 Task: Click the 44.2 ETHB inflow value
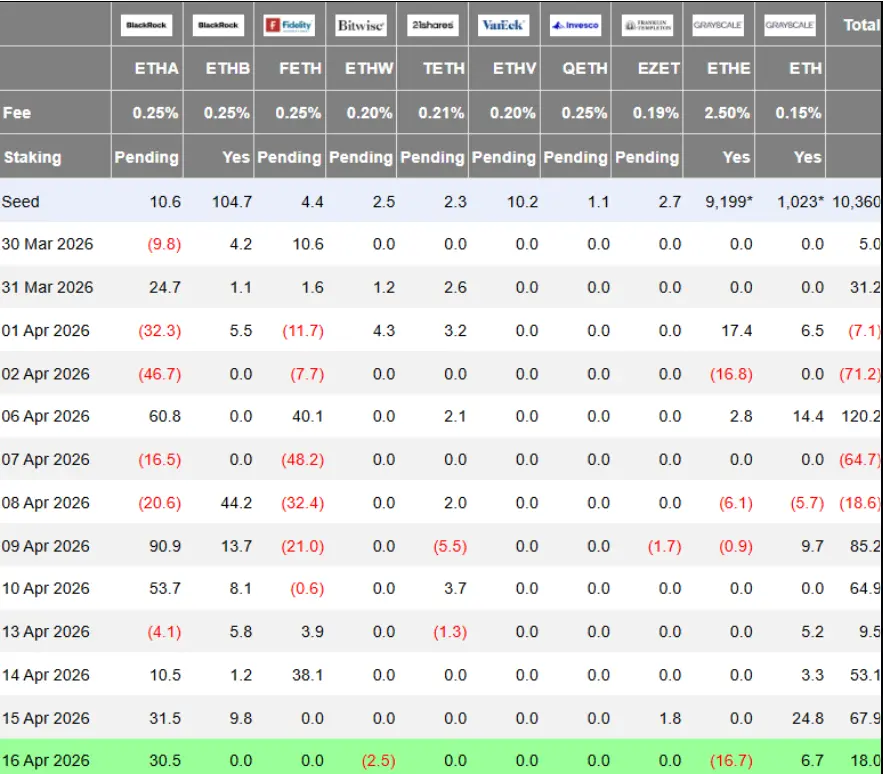pos(236,502)
